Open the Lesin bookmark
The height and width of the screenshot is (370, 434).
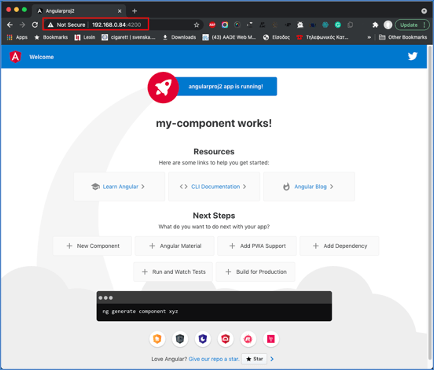tap(85, 37)
